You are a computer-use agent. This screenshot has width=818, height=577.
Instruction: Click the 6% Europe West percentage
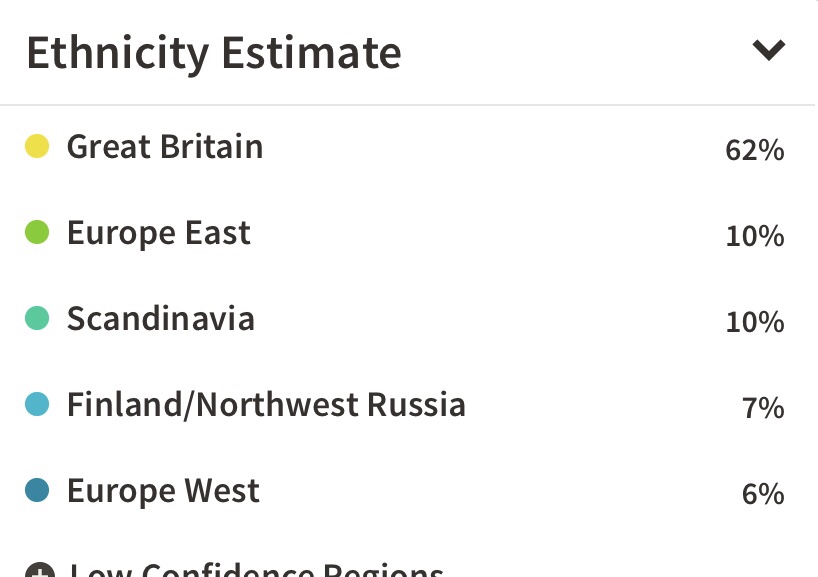(763, 495)
